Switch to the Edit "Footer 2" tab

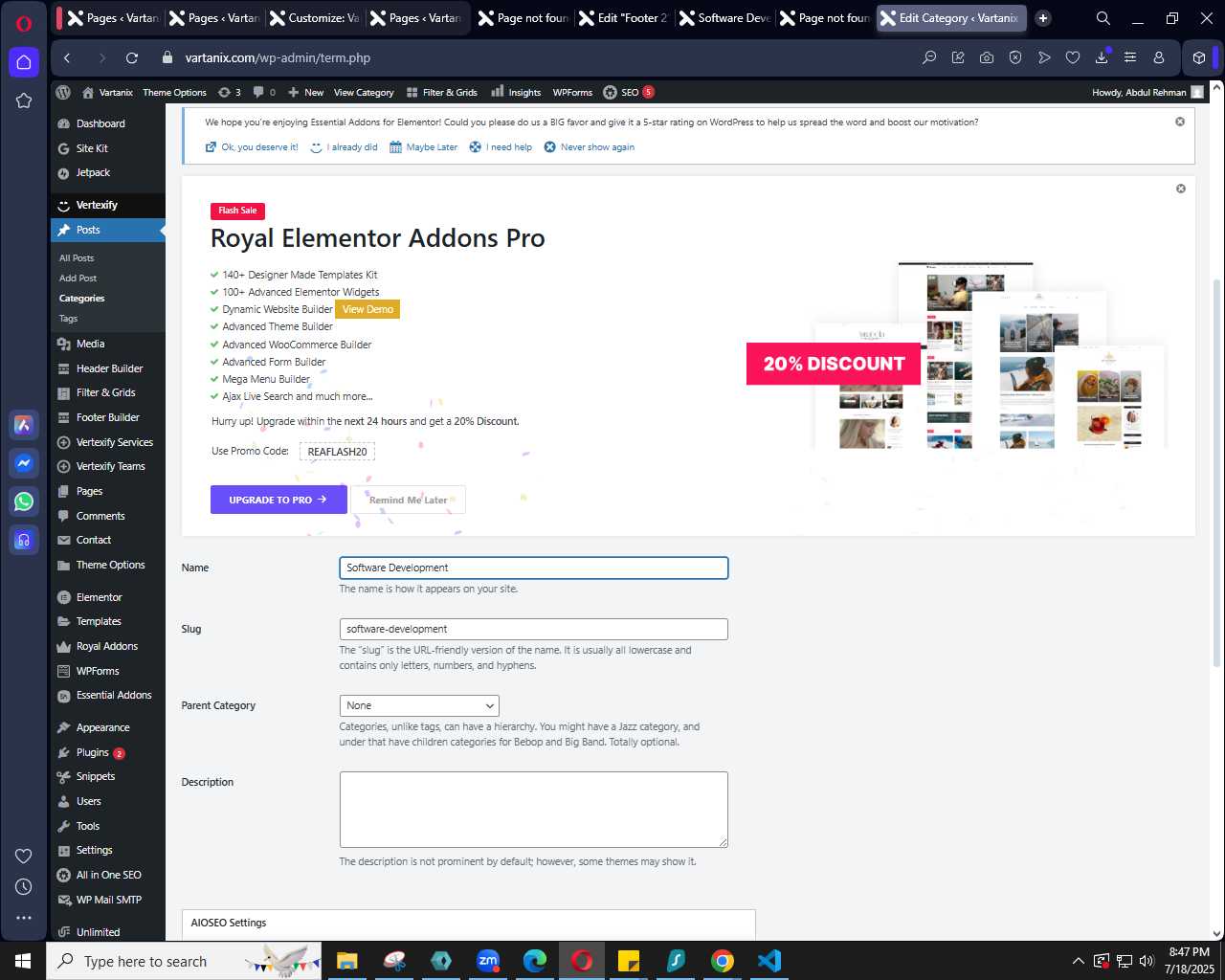click(x=622, y=18)
